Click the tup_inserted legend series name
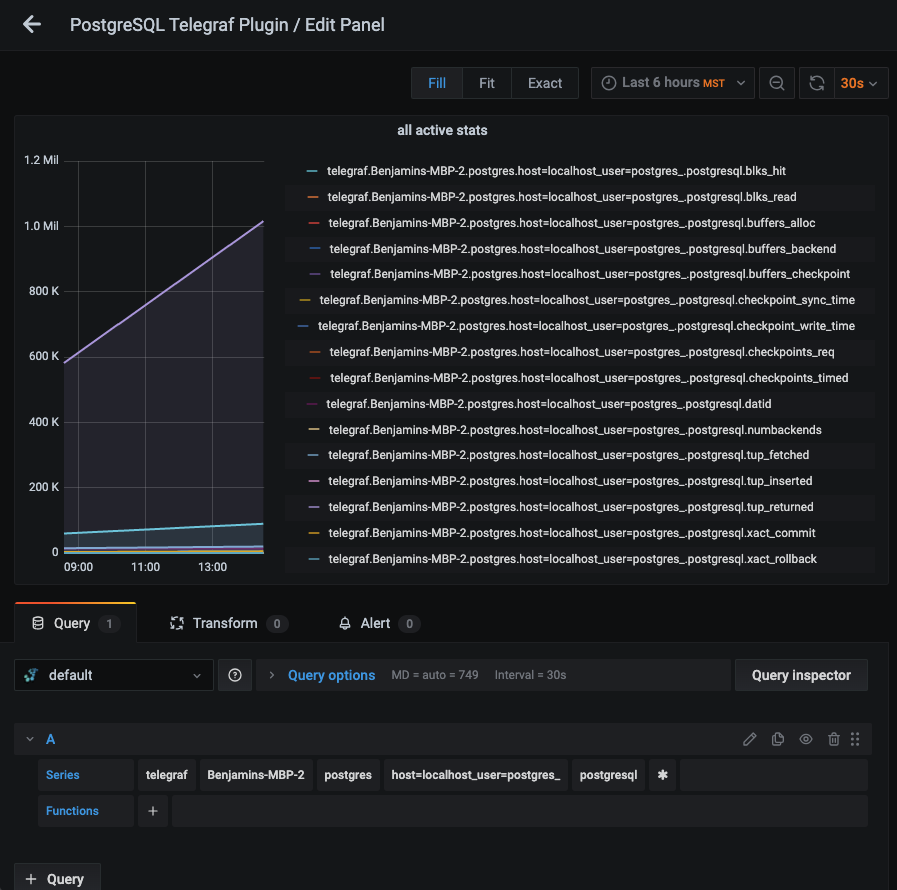This screenshot has height=890, width=897. [x=570, y=481]
